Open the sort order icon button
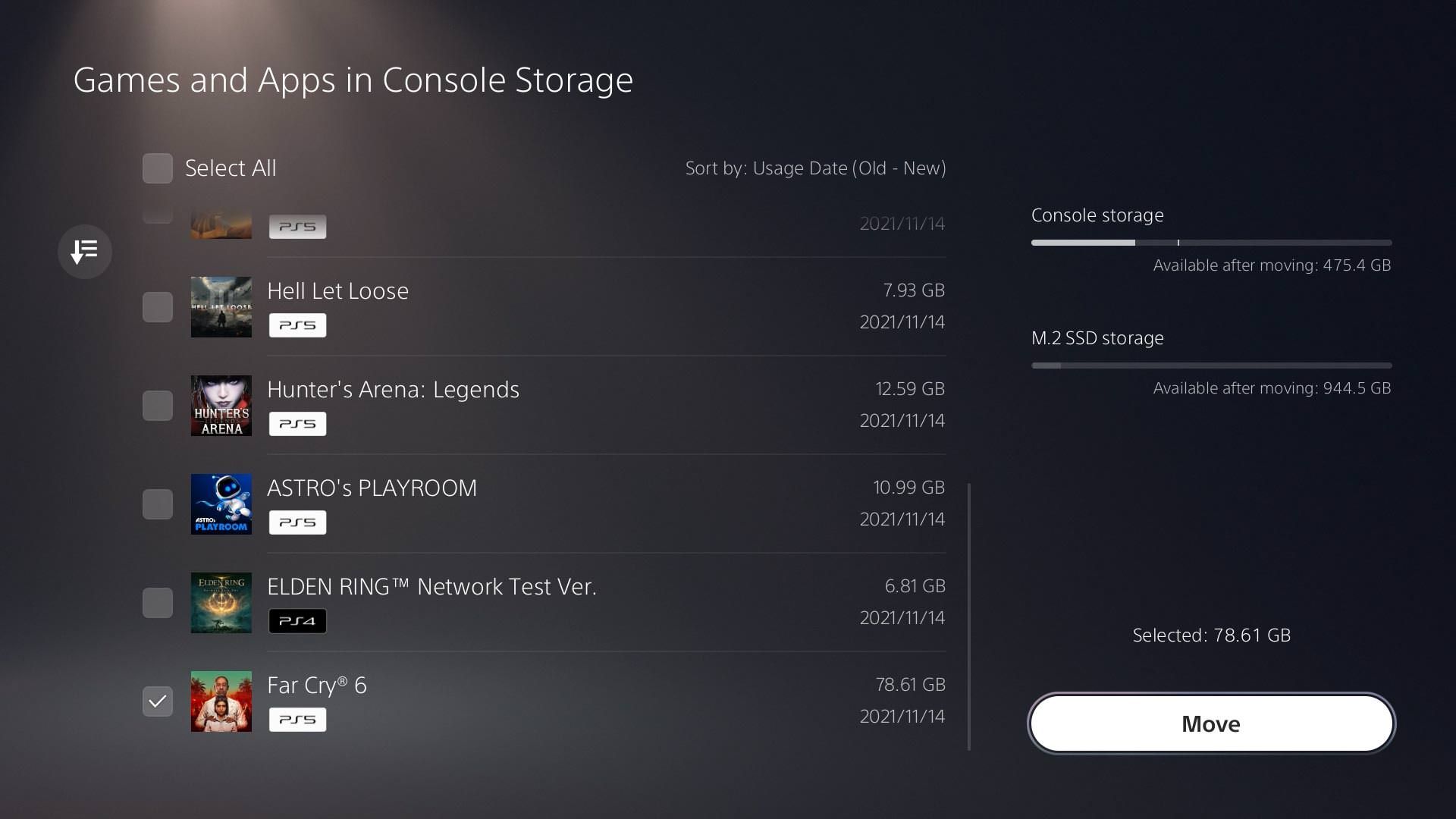This screenshot has height=819, width=1456. tap(85, 251)
